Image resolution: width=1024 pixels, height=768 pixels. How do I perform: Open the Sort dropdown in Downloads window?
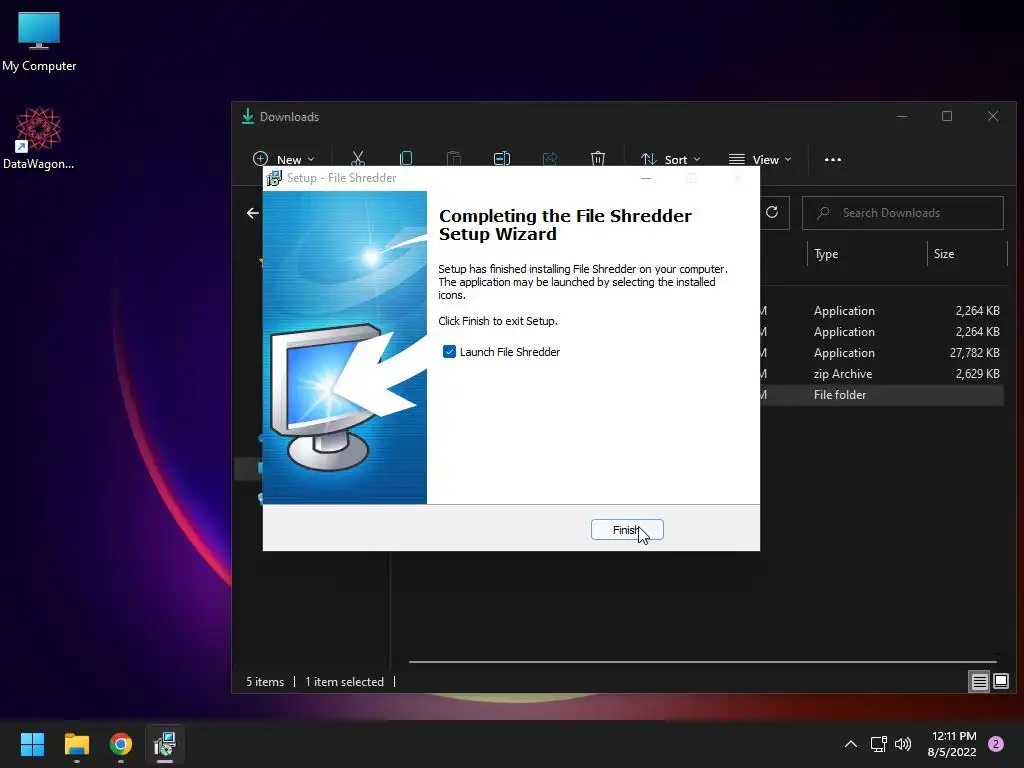(x=671, y=159)
